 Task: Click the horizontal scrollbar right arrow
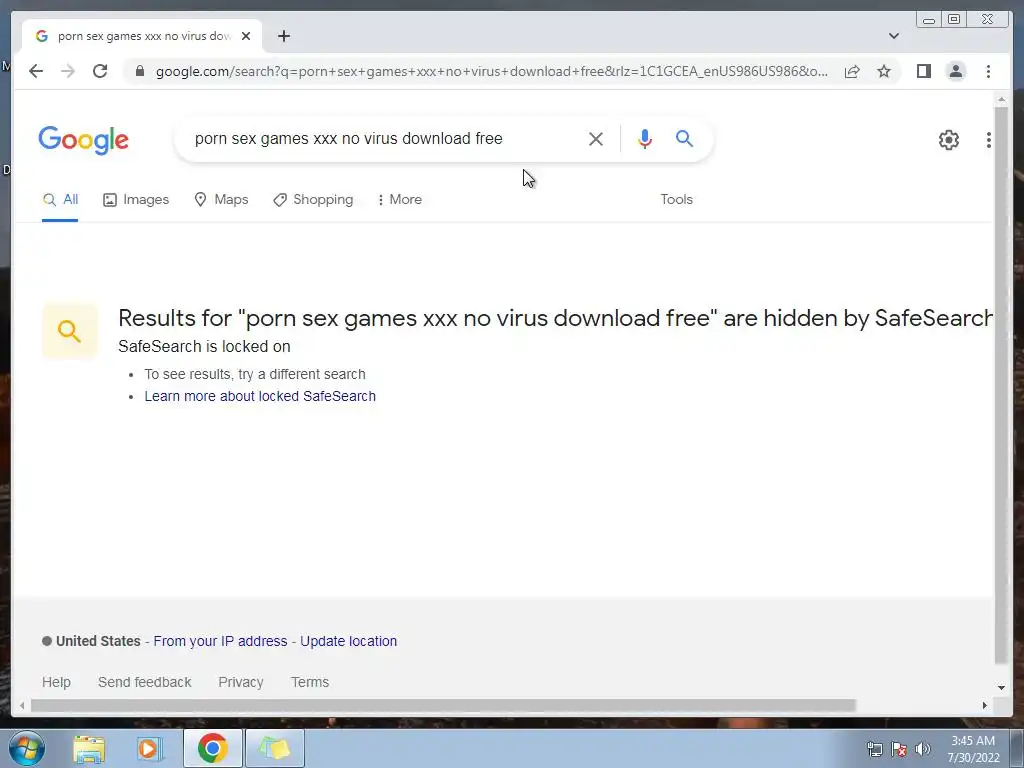click(x=984, y=705)
